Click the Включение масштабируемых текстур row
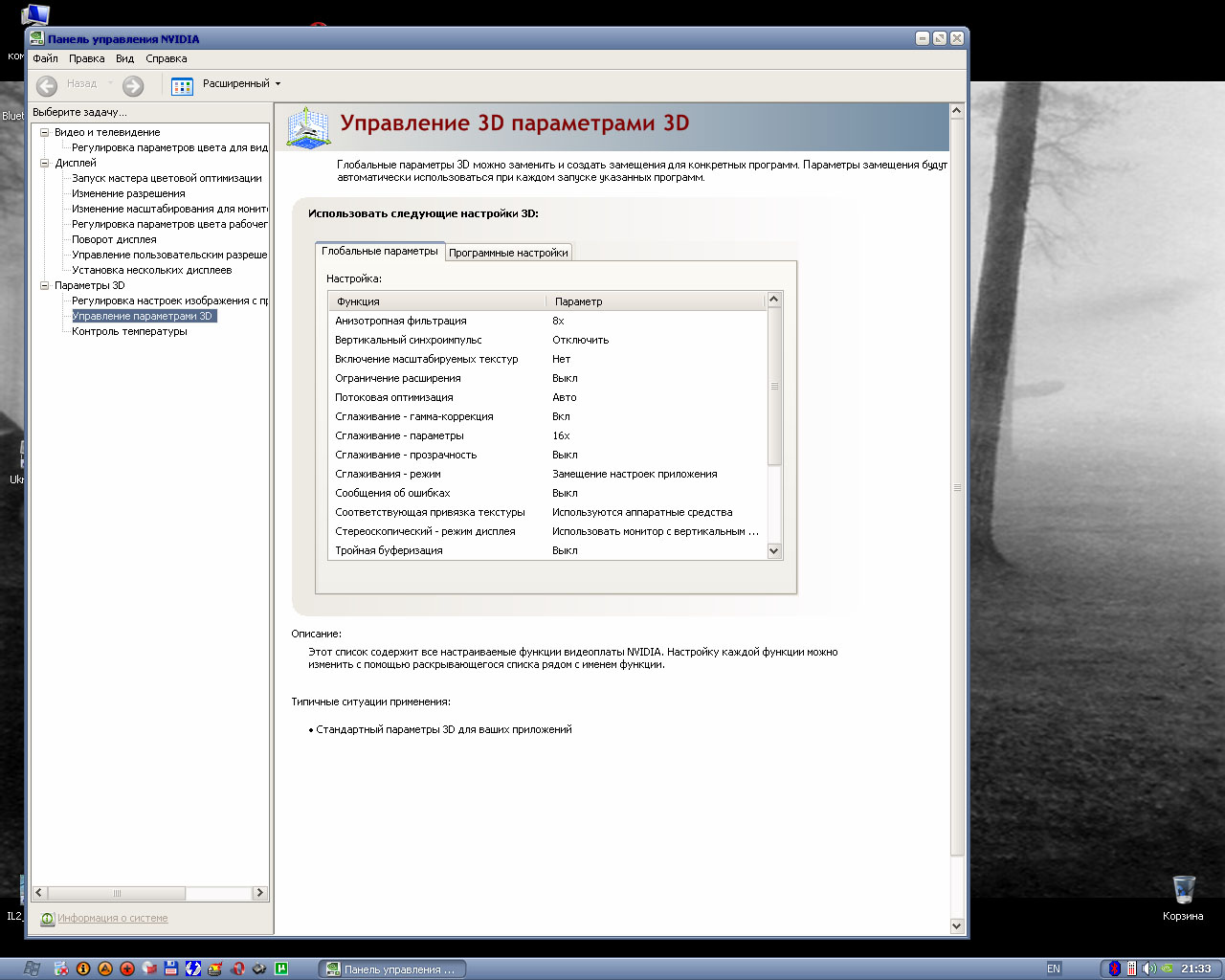Screen dimensions: 1225x980 547,359
